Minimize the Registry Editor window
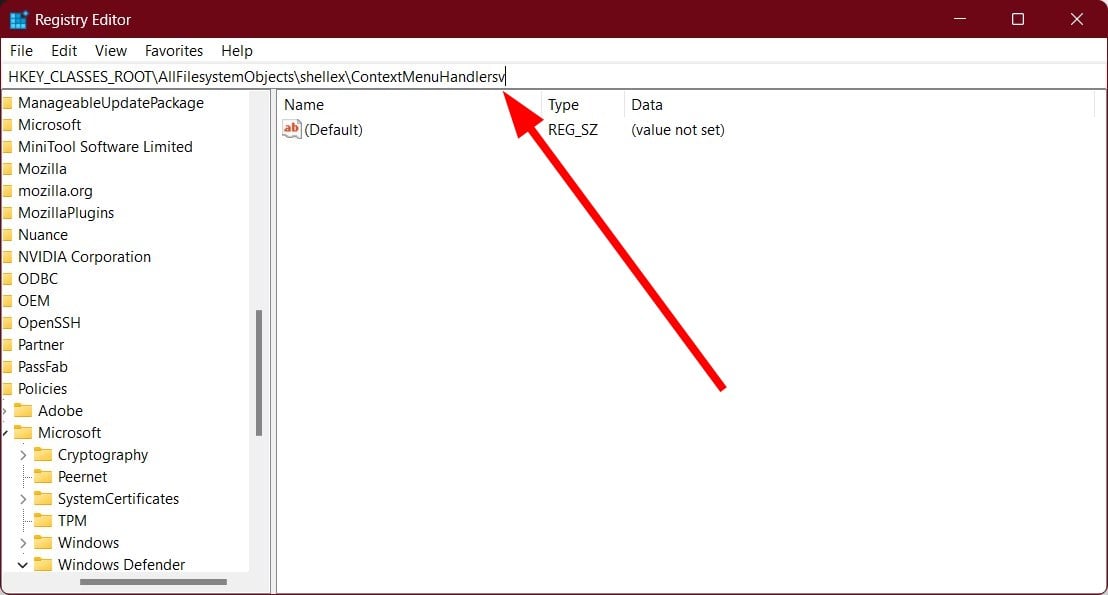The image size is (1108, 595). [x=960, y=19]
